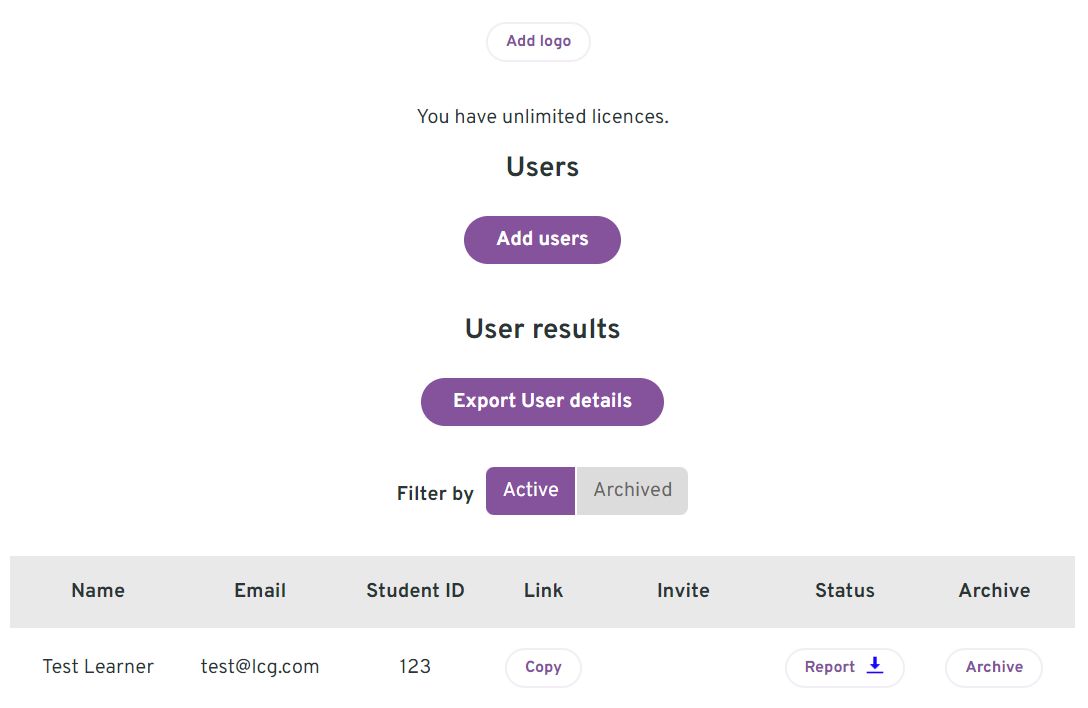Click the Add logo button
1088x708 pixels.
[538, 42]
